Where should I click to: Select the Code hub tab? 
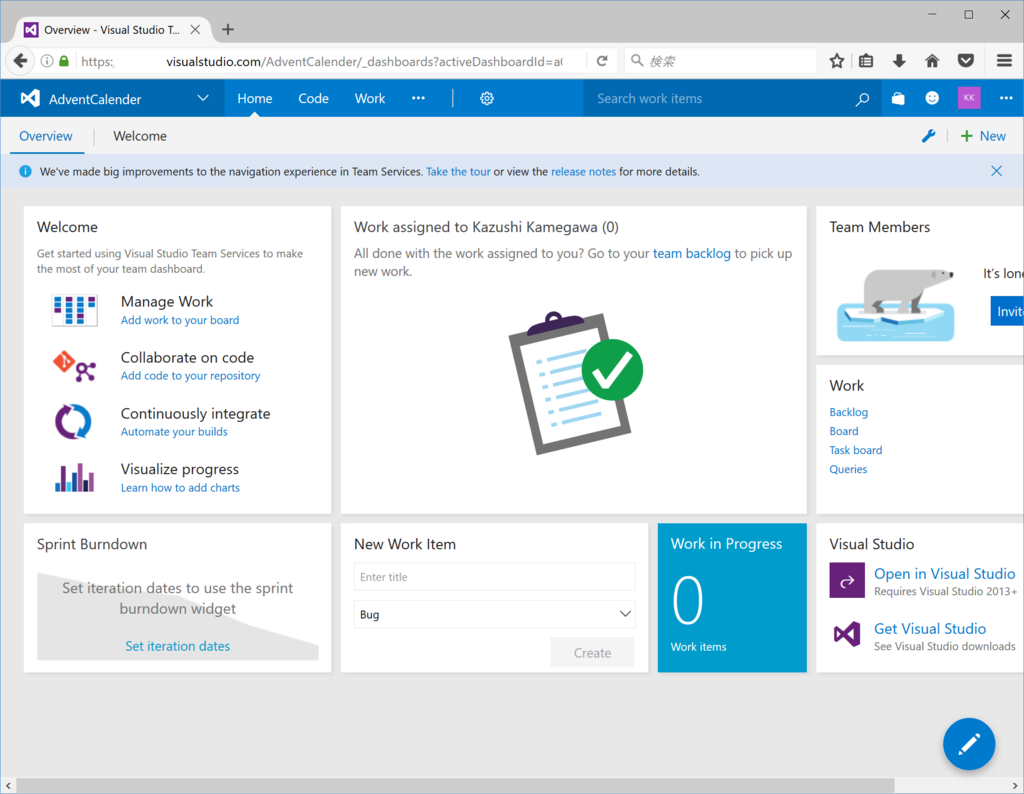tap(313, 99)
